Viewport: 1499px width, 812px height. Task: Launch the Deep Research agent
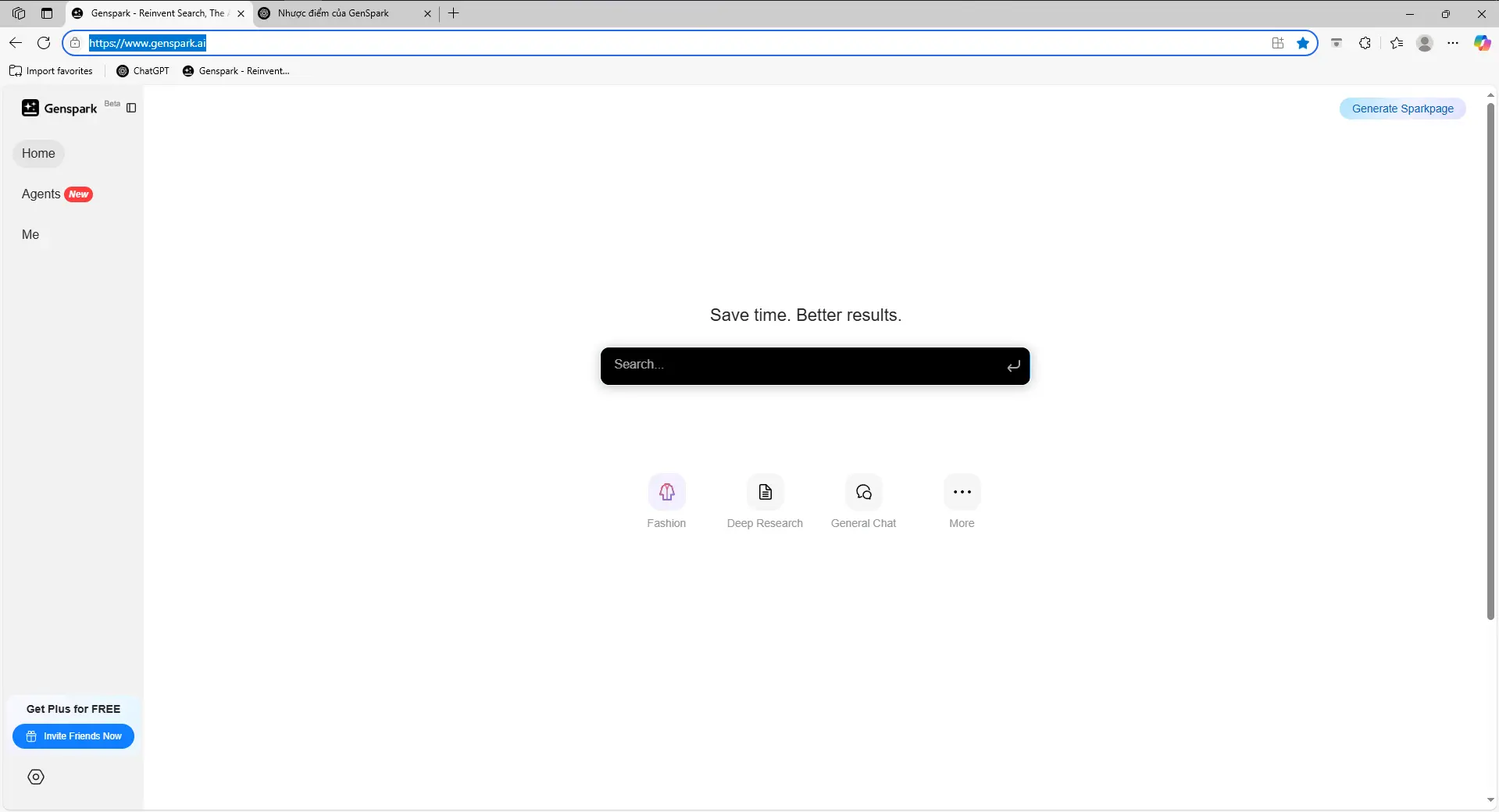765,502
